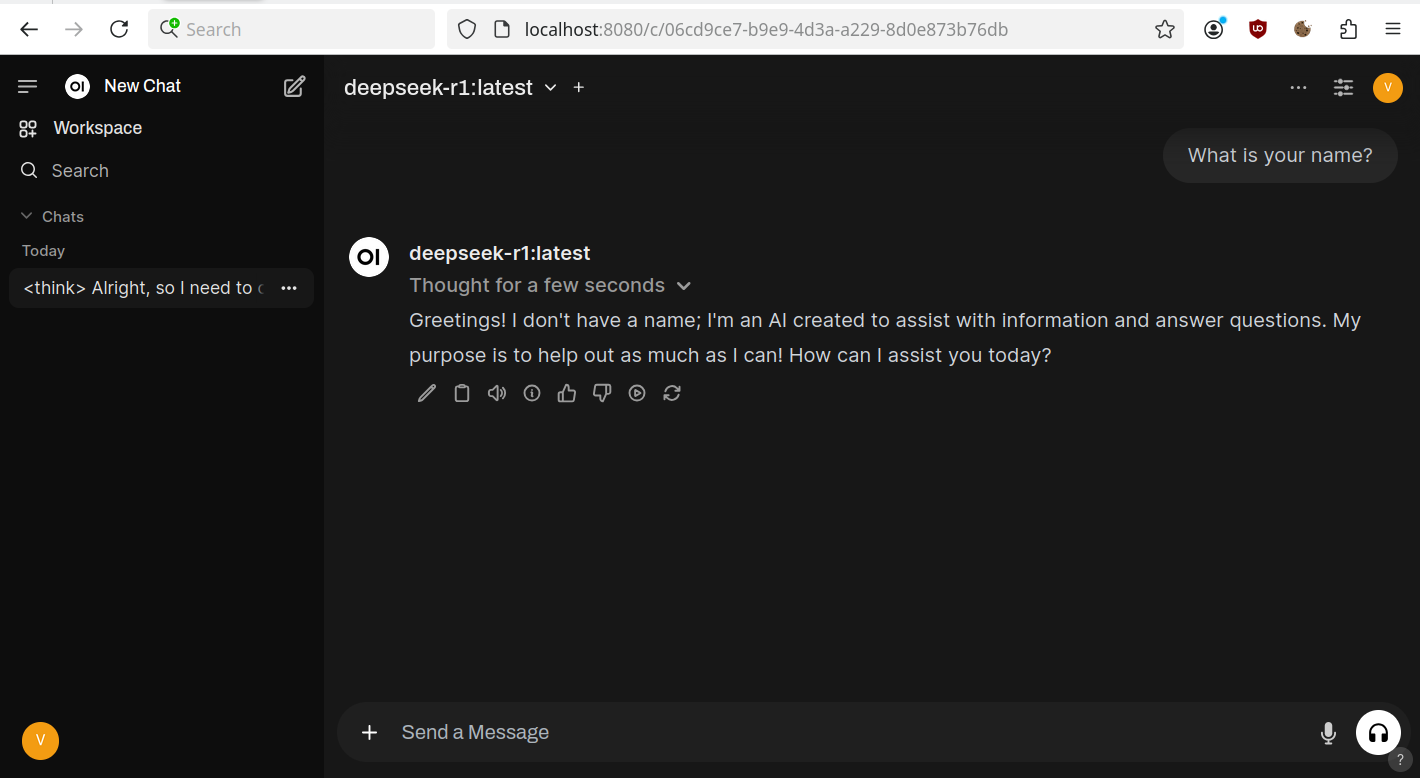1420x778 pixels.
Task: Open the "<think> Alright" chat options menu
Action: point(289,288)
